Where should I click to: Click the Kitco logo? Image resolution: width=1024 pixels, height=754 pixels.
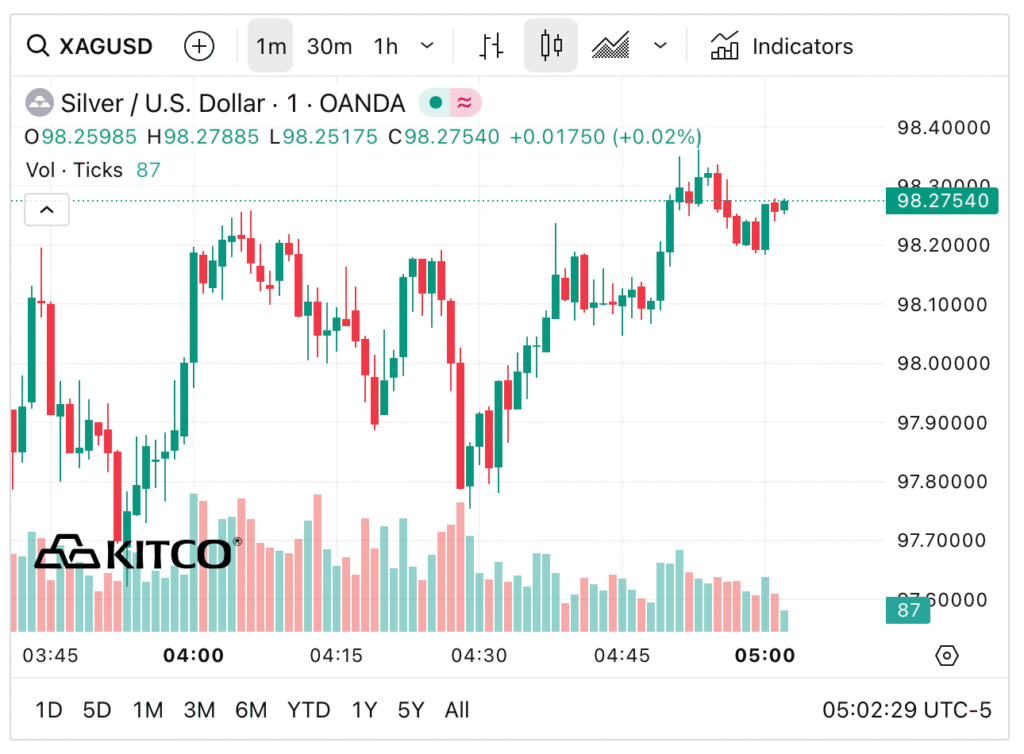coord(137,552)
